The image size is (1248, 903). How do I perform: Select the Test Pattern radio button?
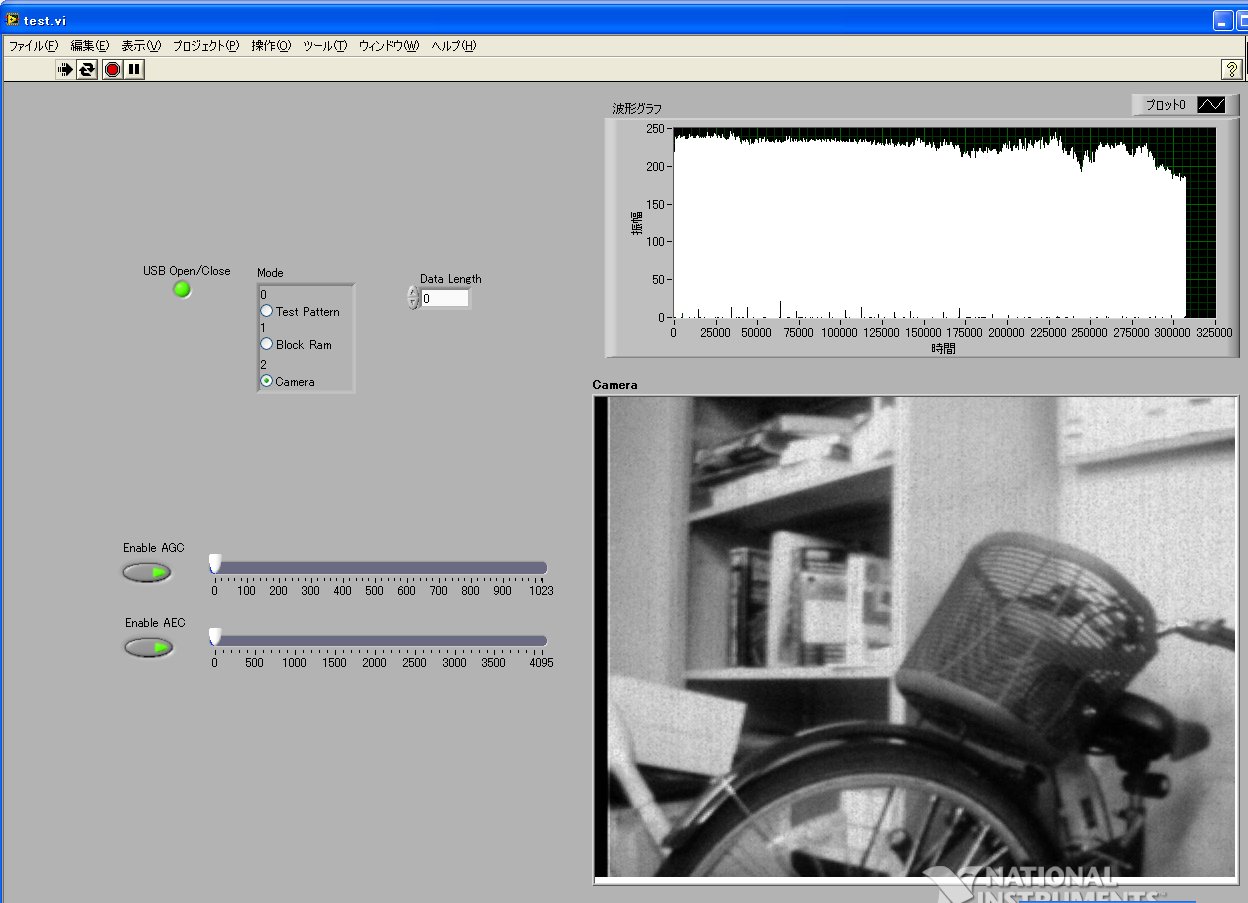pos(267,311)
